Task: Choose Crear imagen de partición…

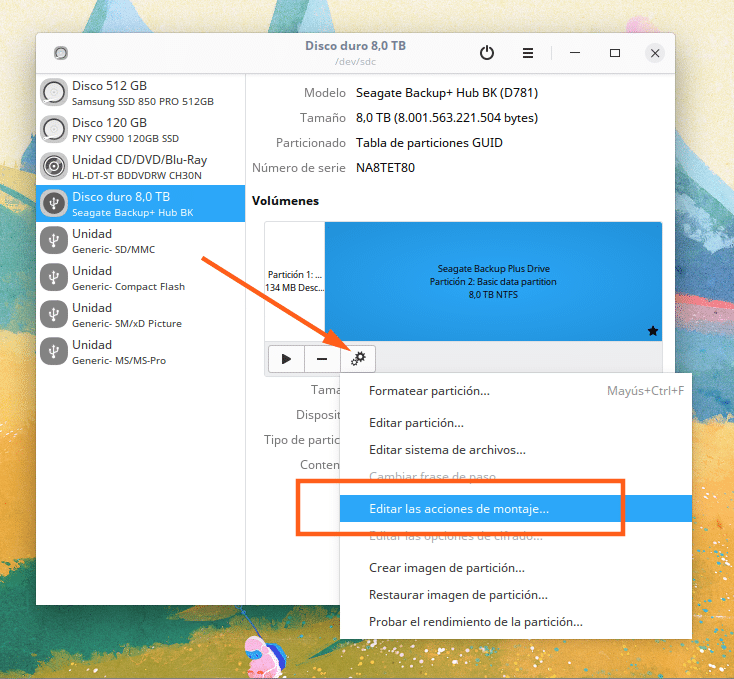Action: click(516, 568)
